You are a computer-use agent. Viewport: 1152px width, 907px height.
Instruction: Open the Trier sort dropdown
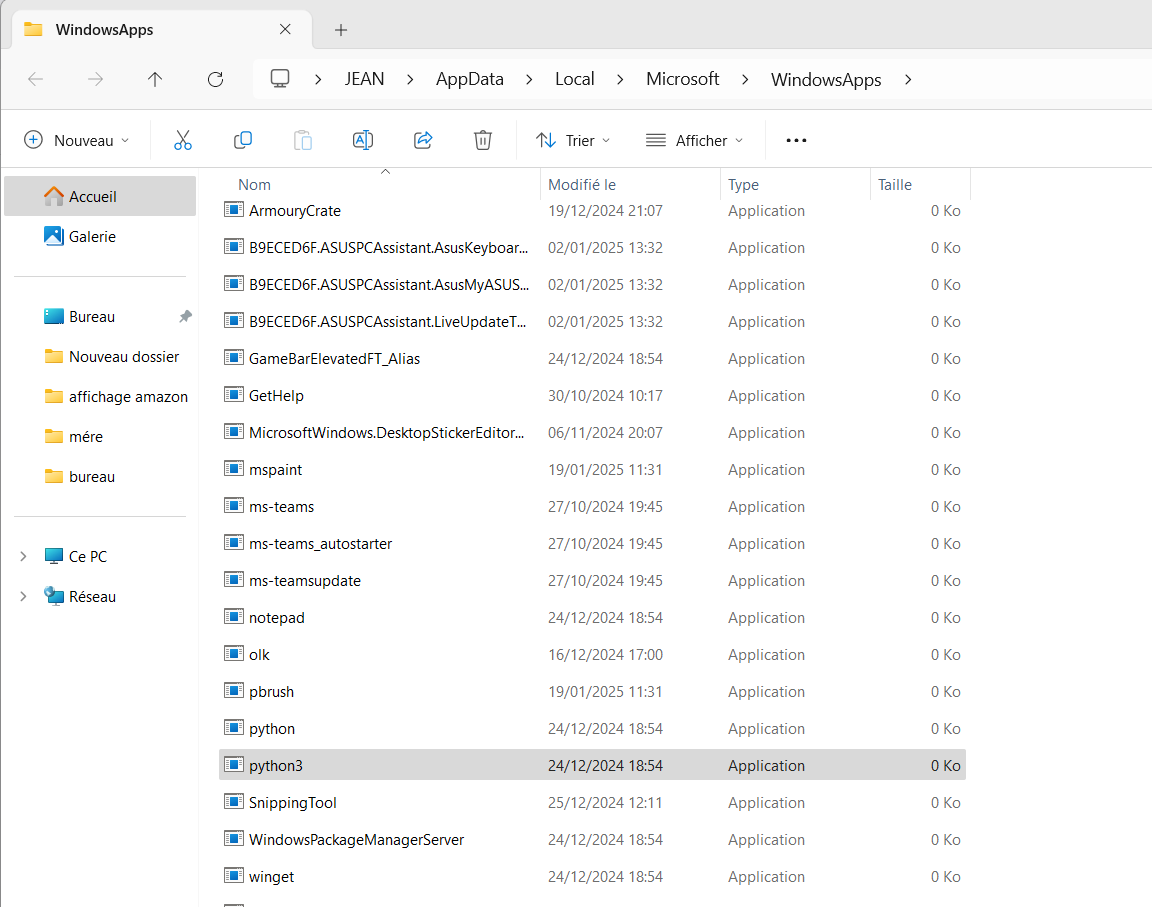tap(573, 140)
